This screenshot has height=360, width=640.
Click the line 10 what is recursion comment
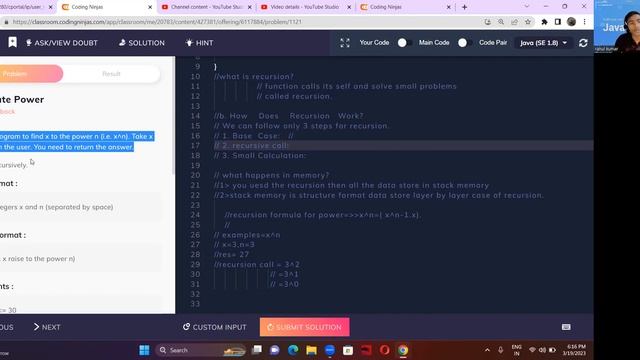[x=253, y=77]
